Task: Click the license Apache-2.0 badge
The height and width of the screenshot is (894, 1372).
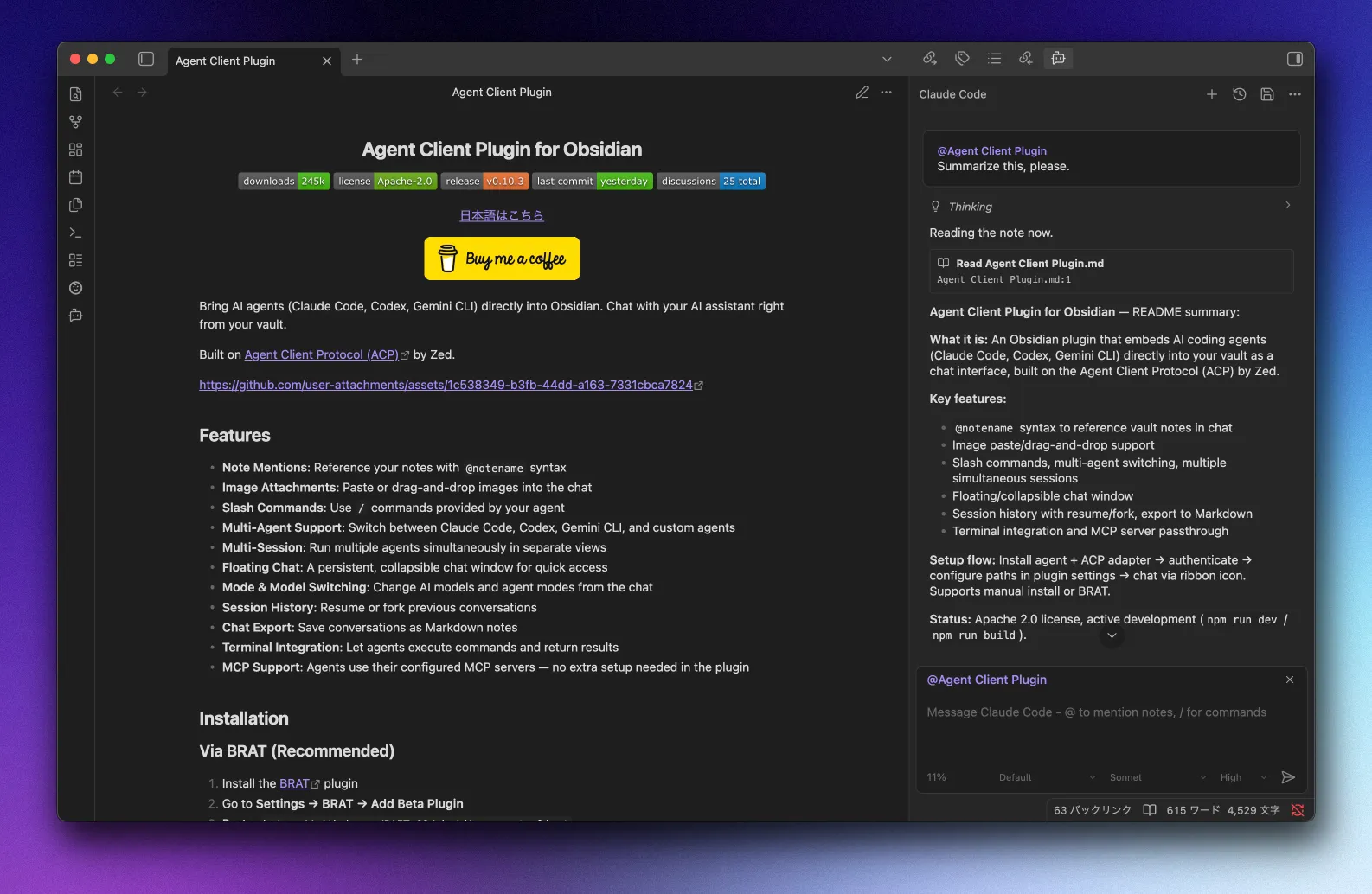Action: 385,182
